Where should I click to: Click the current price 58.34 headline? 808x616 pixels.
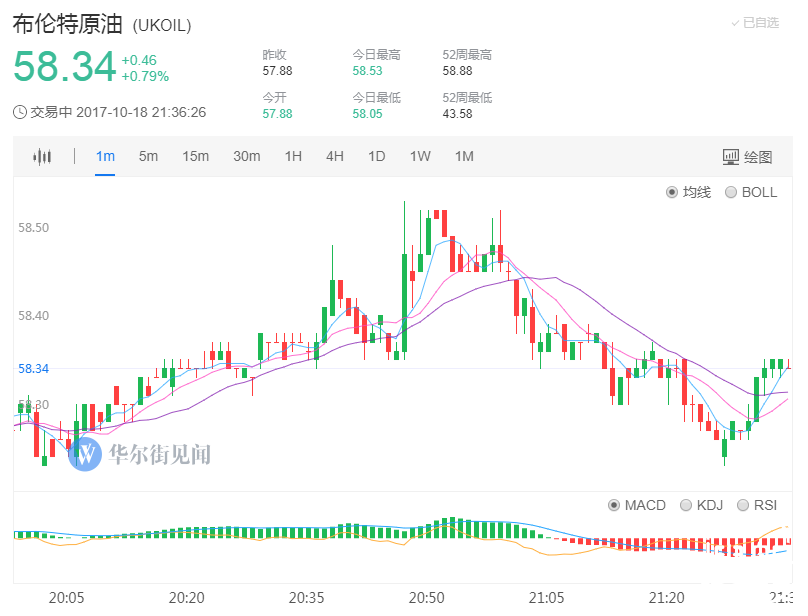64,66
